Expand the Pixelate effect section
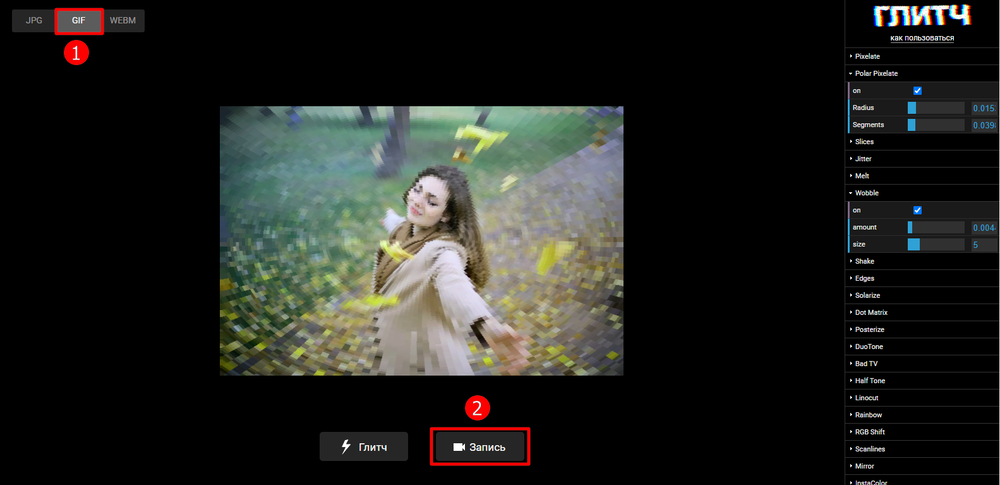Viewport: 1000px width, 485px height. [x=922, y=56]
